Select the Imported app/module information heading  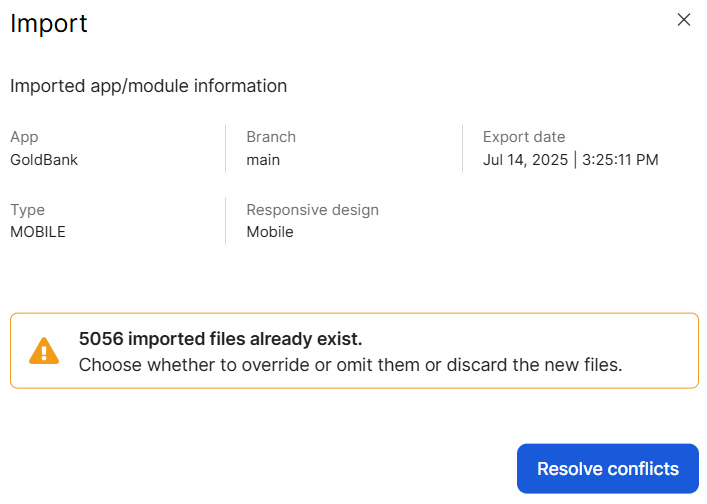click(x=148, y=86)
